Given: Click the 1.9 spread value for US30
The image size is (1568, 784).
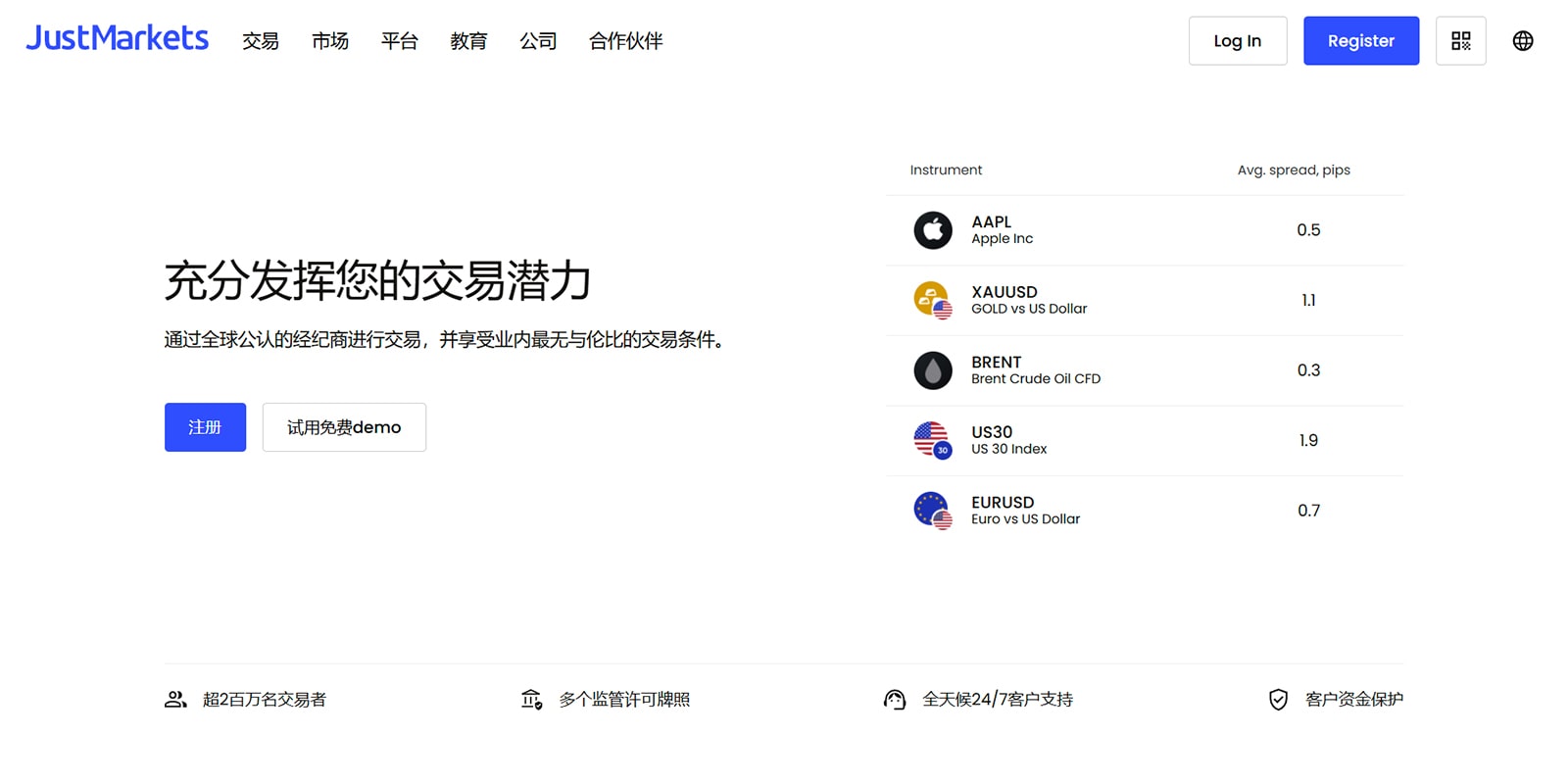Looking at the screenshot, I should [x=1308, y=440].
